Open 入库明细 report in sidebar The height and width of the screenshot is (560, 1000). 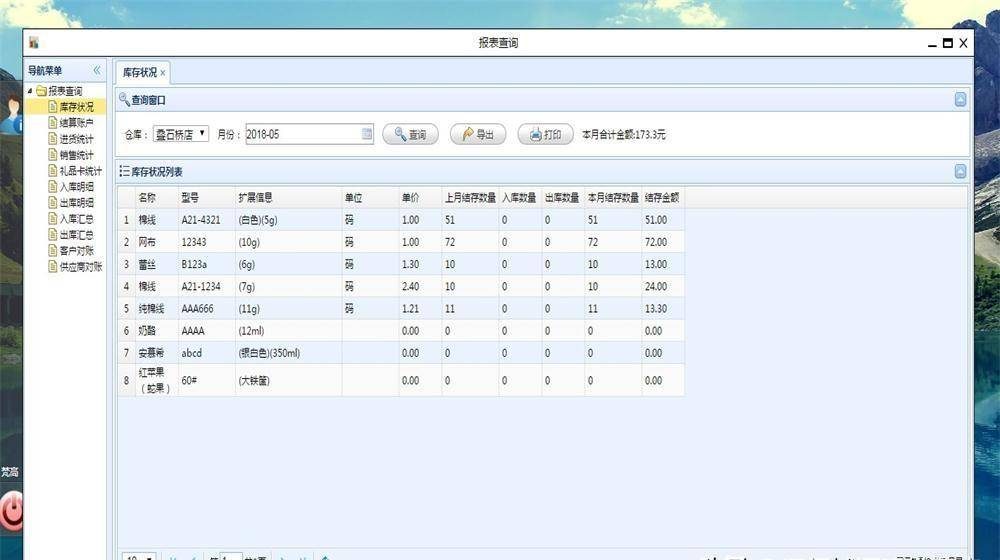[76, 186]
